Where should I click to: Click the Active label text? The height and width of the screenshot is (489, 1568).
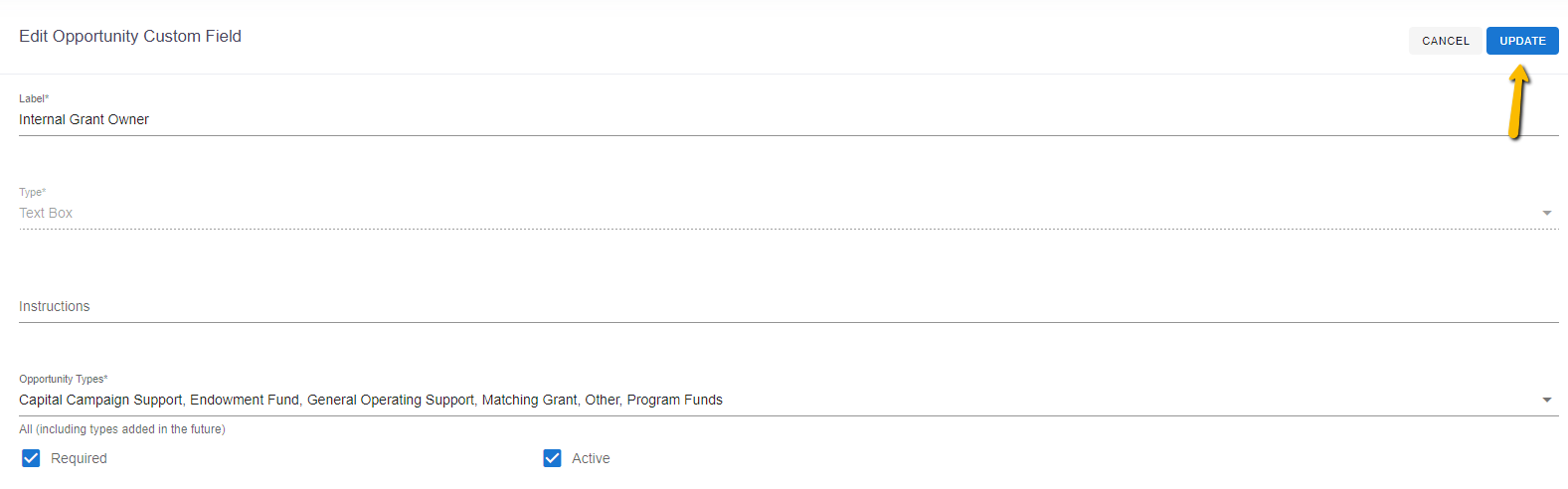tap(591, 458)
